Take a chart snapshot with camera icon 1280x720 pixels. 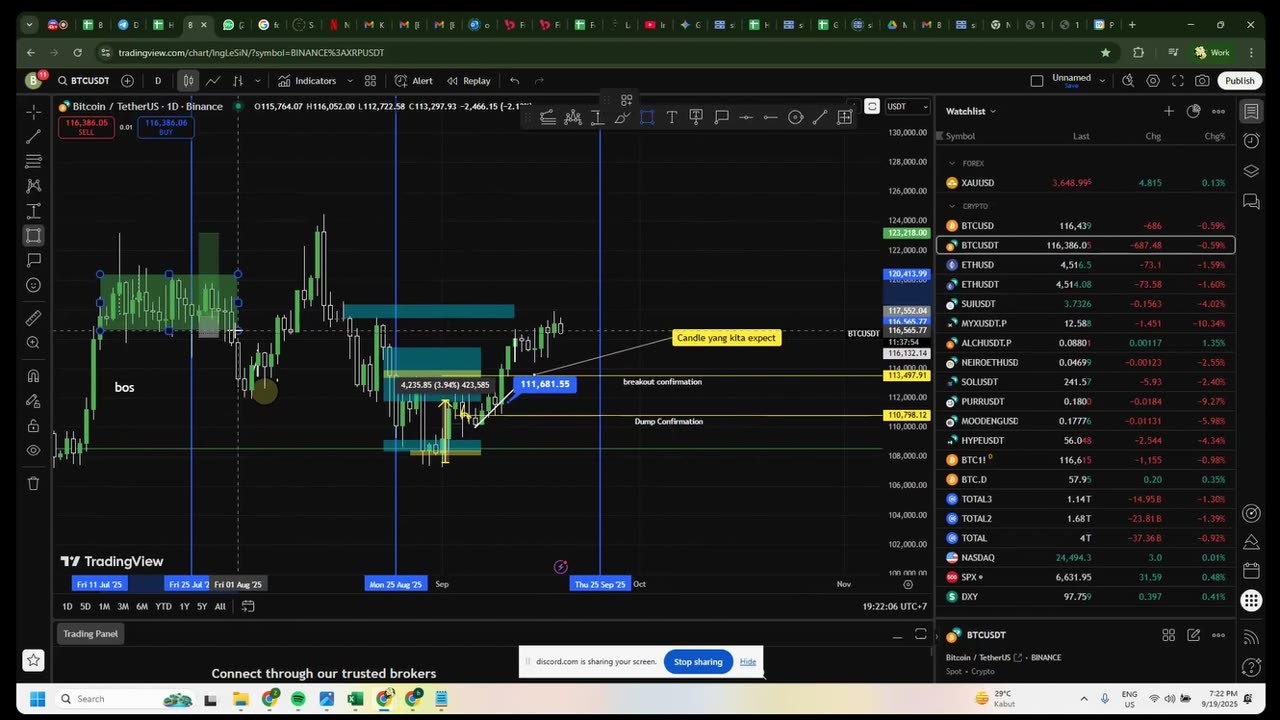coord(1202,81)
